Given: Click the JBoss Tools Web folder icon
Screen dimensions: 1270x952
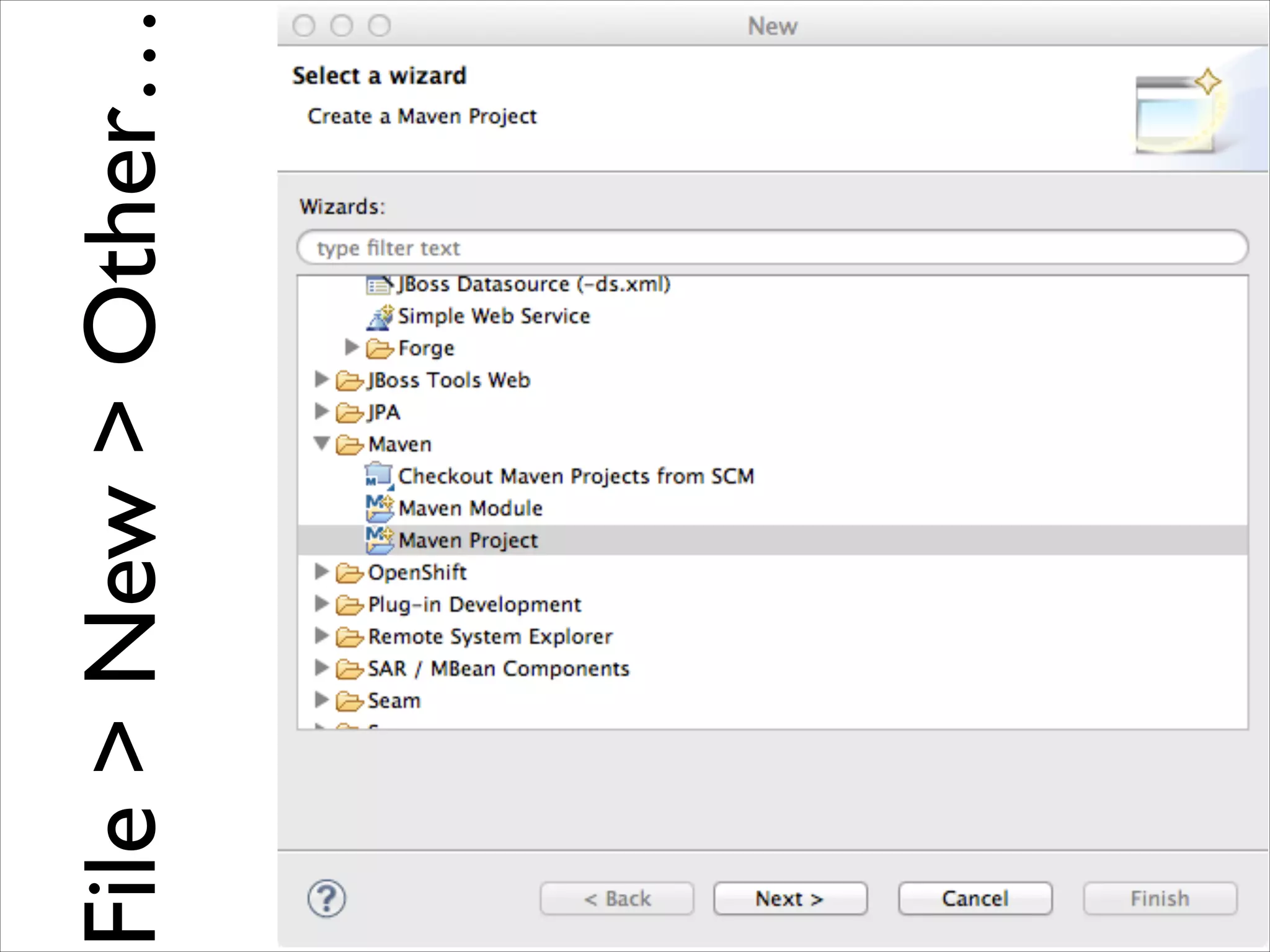Looking at the screenshot, I should click(x=349, y=381).
